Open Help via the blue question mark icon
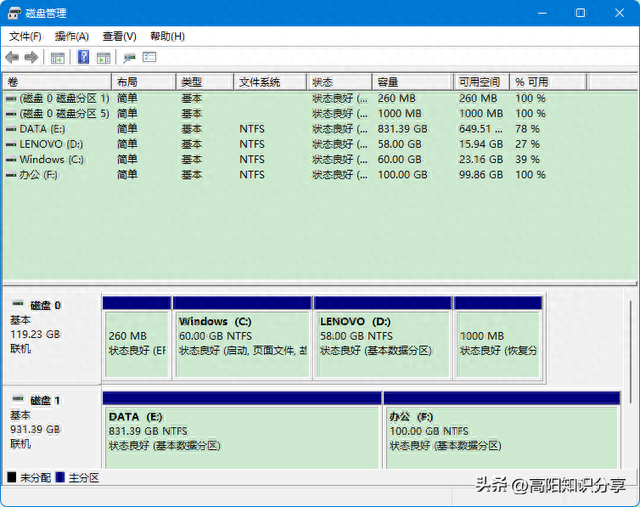Screen dimensions: 640x507 coord(84,58)
